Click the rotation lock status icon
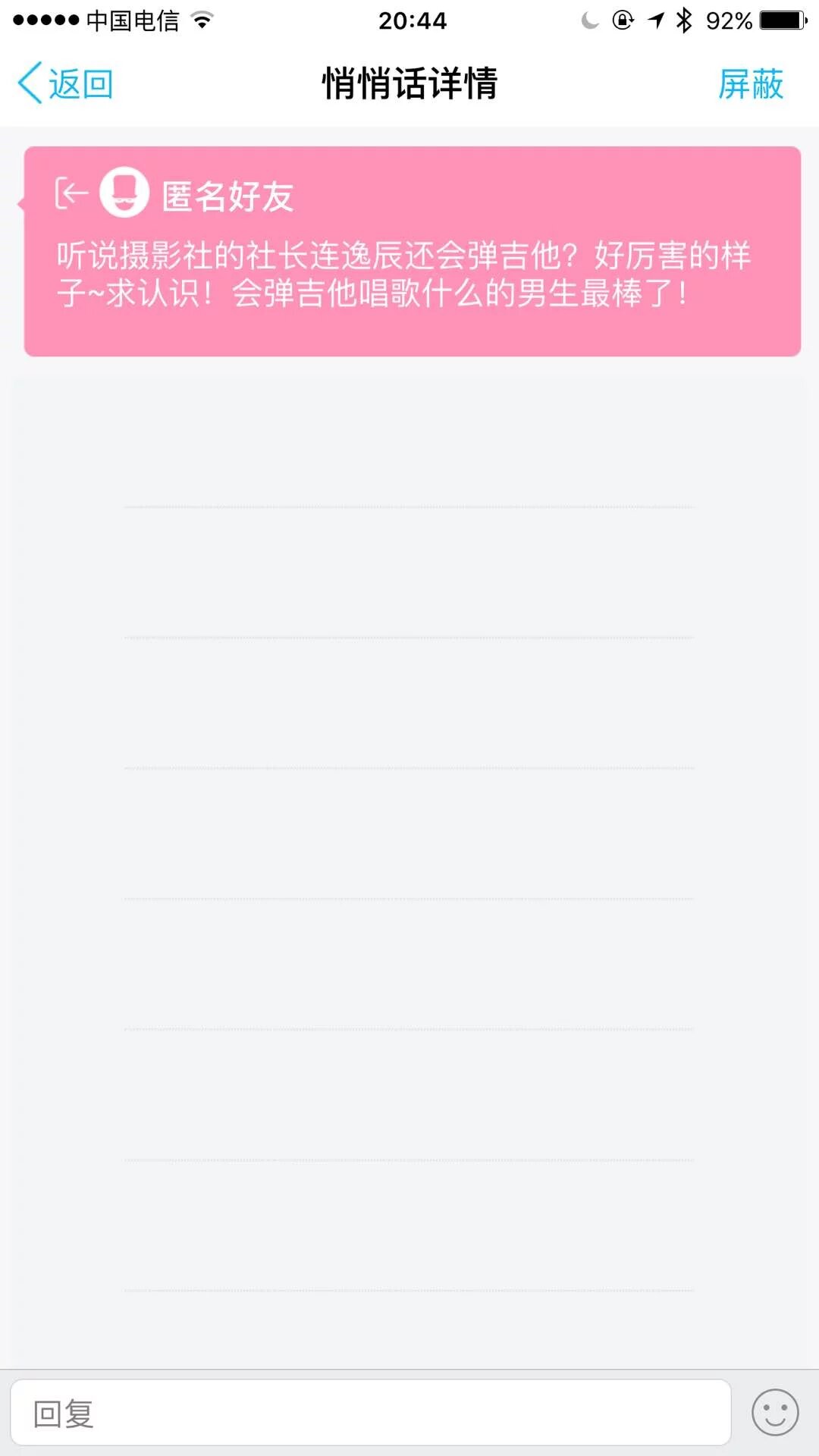The image size is (819, 1456). 623,20
